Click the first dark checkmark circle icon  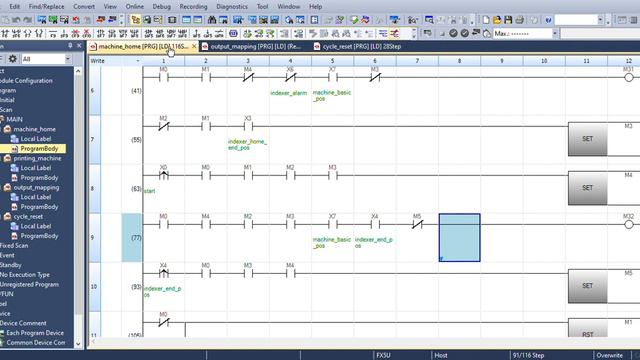(x=453, y=33)
